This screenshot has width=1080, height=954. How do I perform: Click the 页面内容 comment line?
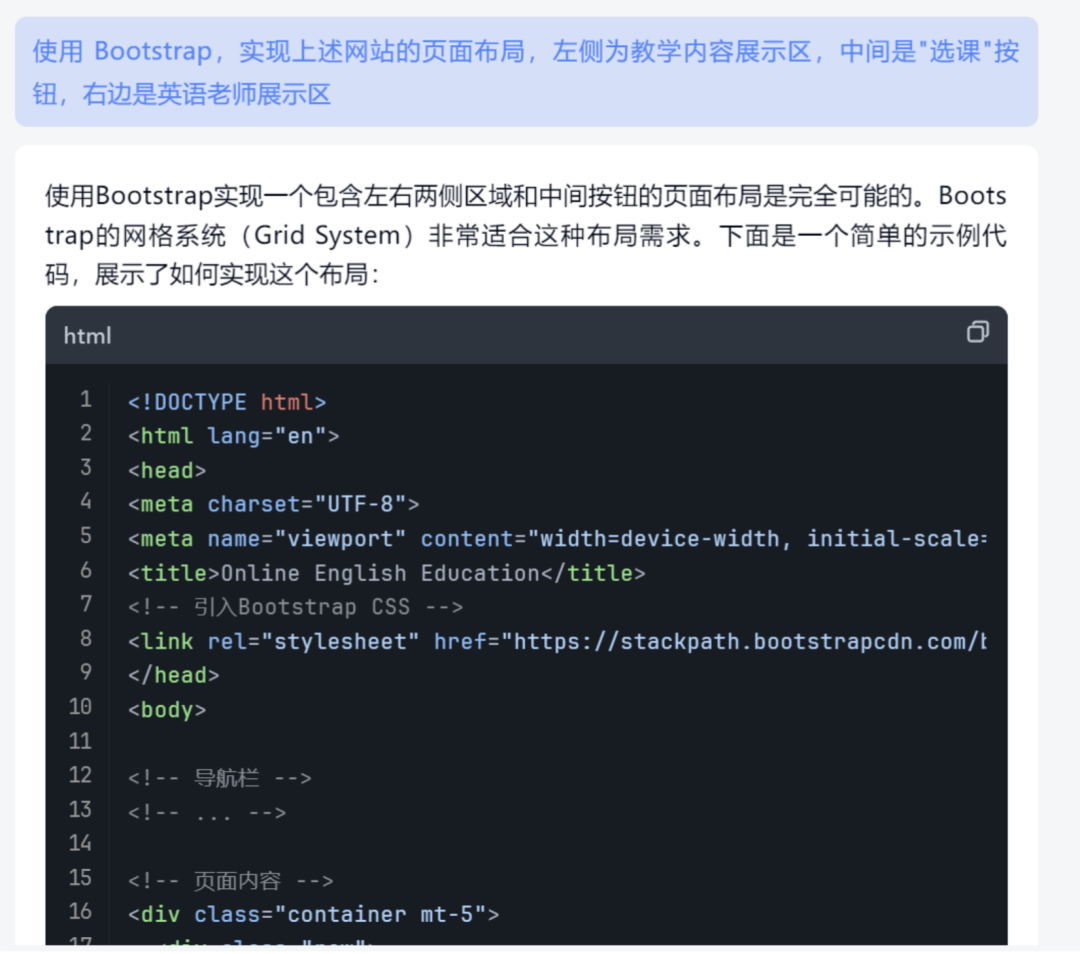[230, 881]
